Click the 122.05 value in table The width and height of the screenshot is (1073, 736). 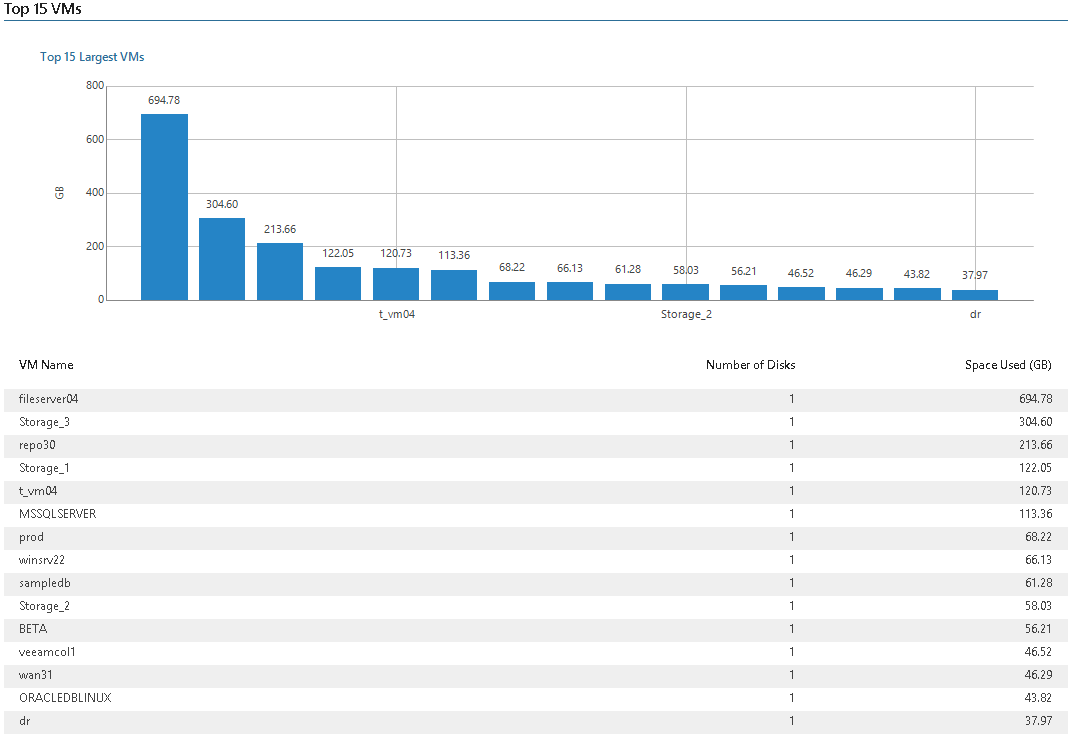coord(1035,468)
